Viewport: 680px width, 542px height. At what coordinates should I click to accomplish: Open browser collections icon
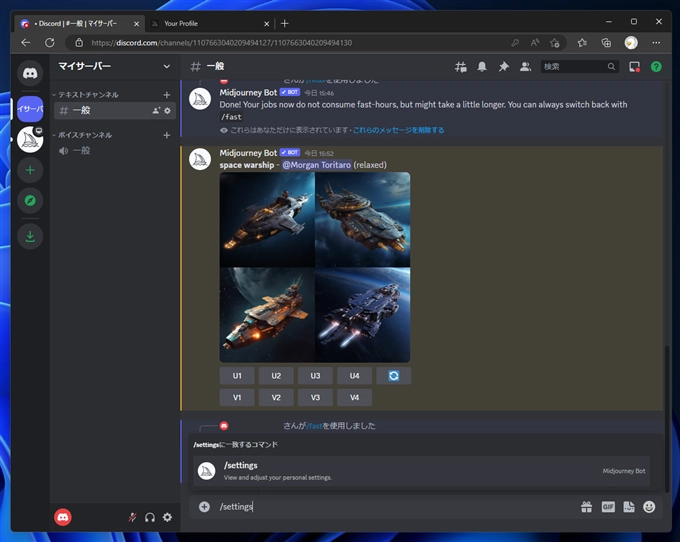606,42
